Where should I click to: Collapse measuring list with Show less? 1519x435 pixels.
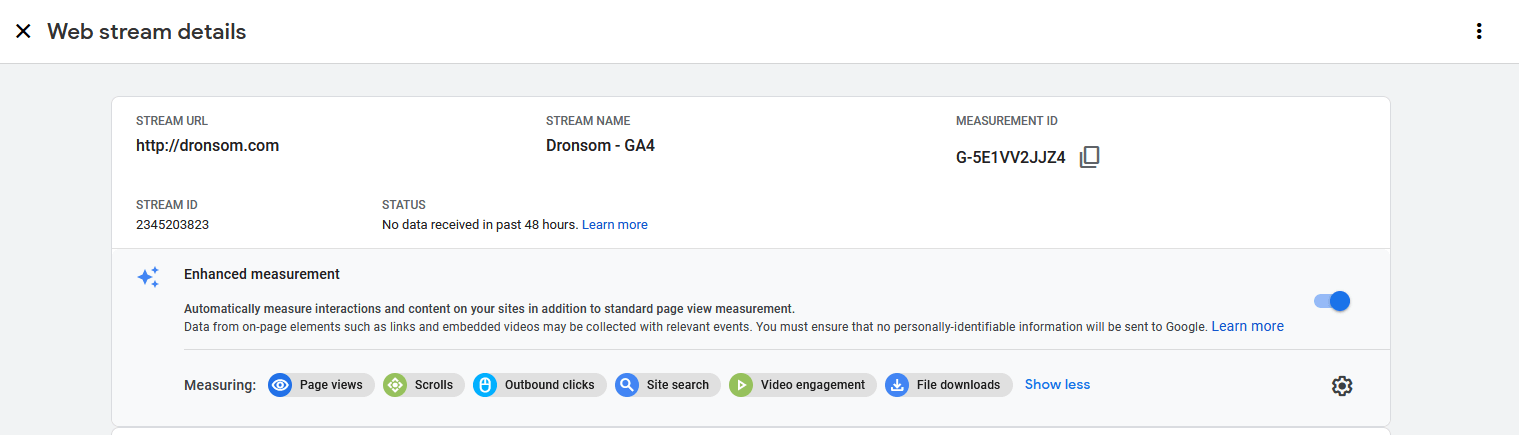(x=1057, y=384)
